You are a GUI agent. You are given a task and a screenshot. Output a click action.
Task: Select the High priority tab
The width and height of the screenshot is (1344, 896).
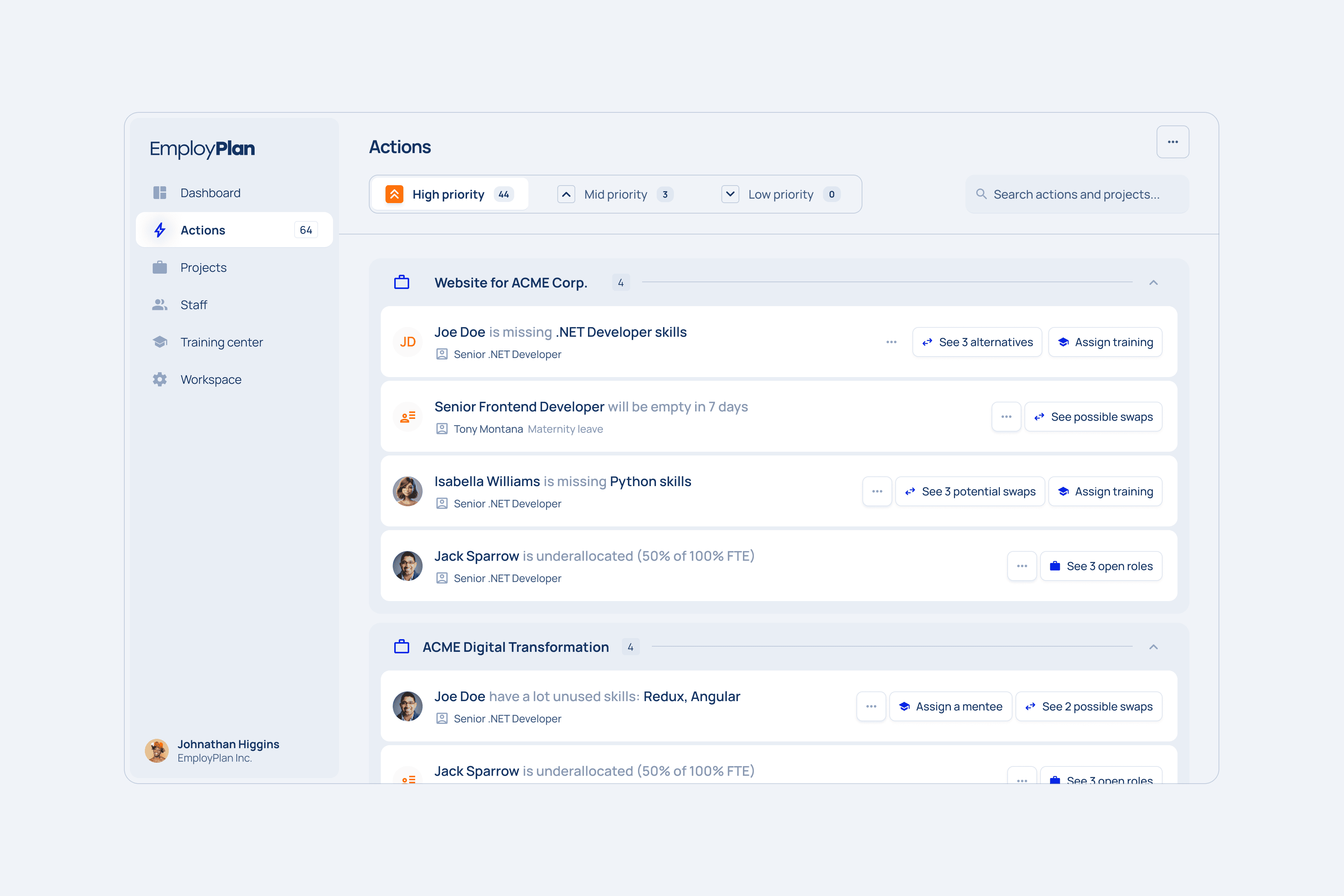click(x=449, y=194)
